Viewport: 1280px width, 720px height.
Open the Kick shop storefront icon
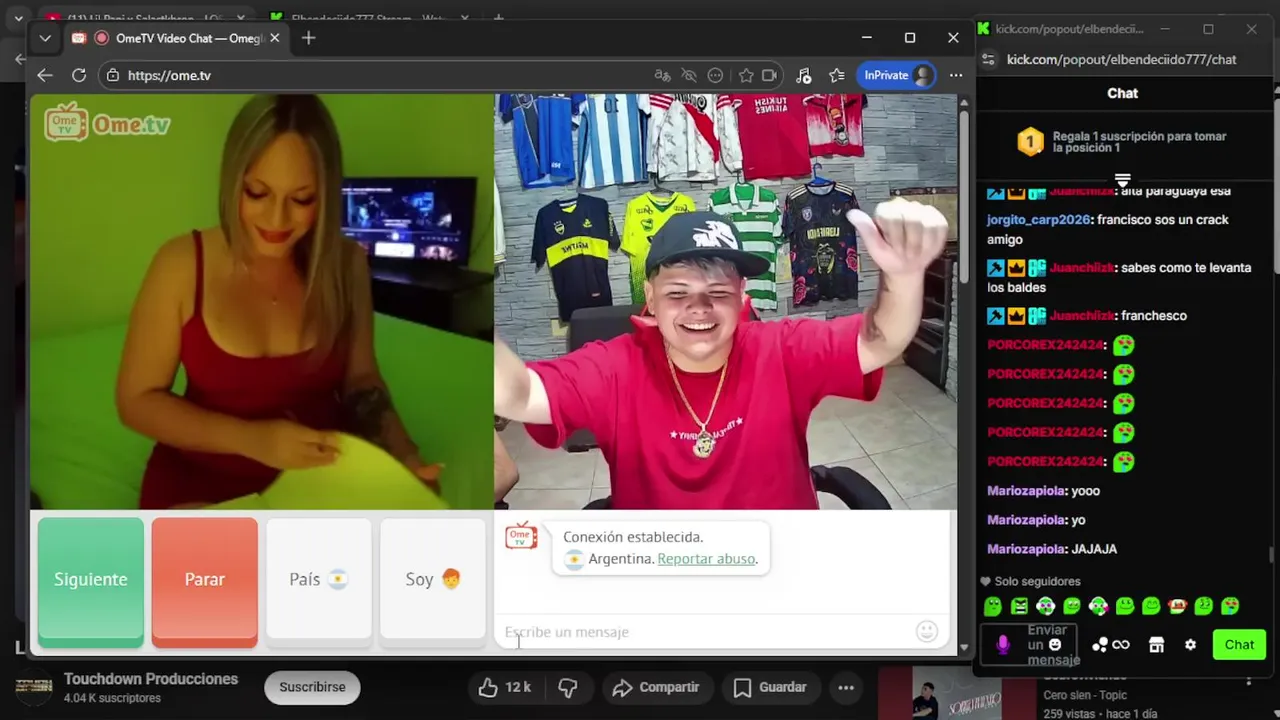point(1156,645)
